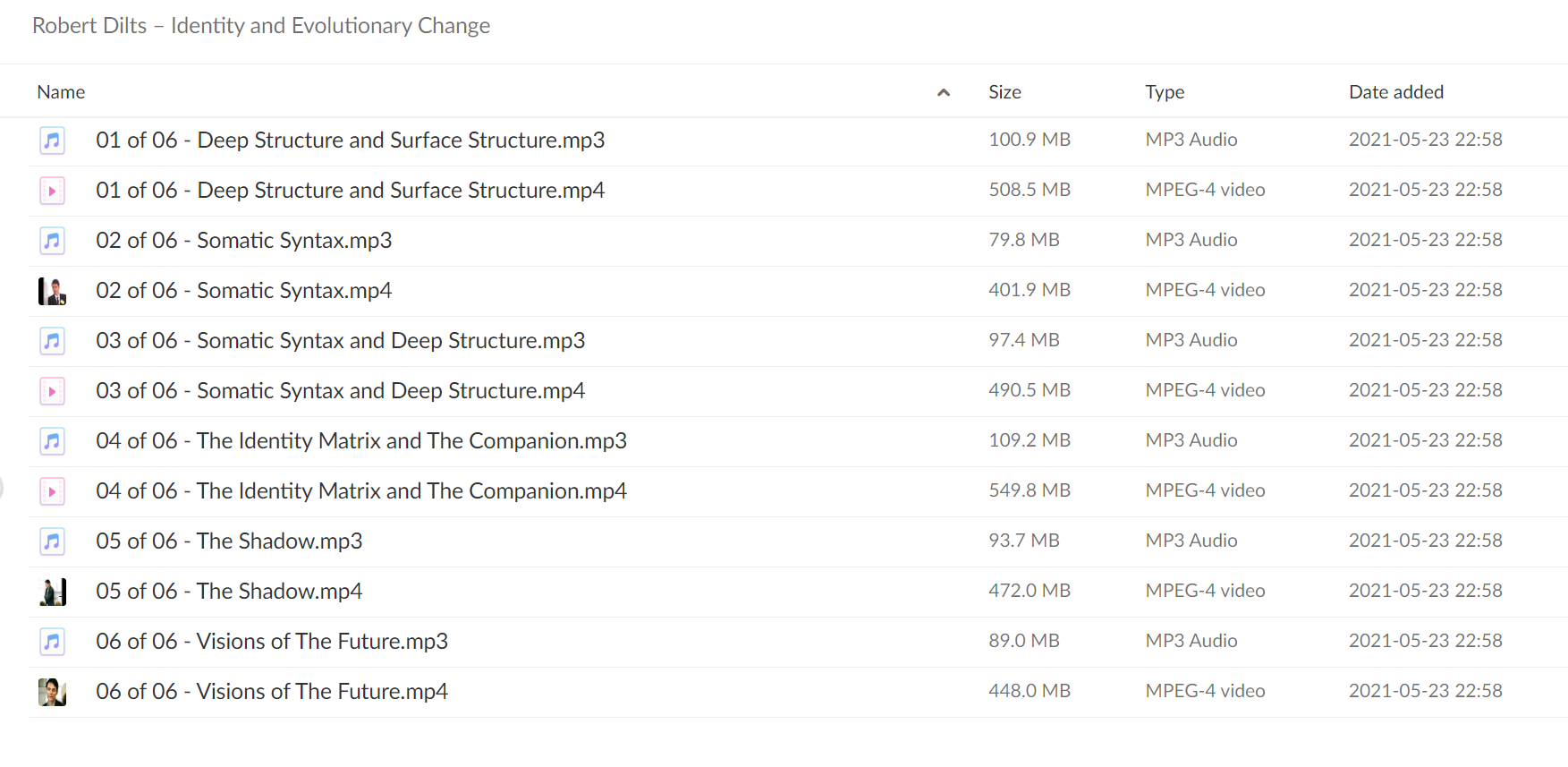1568x767 pixels.
Task: Click audio icon for Identity Matrix mp3
Action: pyautogui.click(x=52, y=441)
